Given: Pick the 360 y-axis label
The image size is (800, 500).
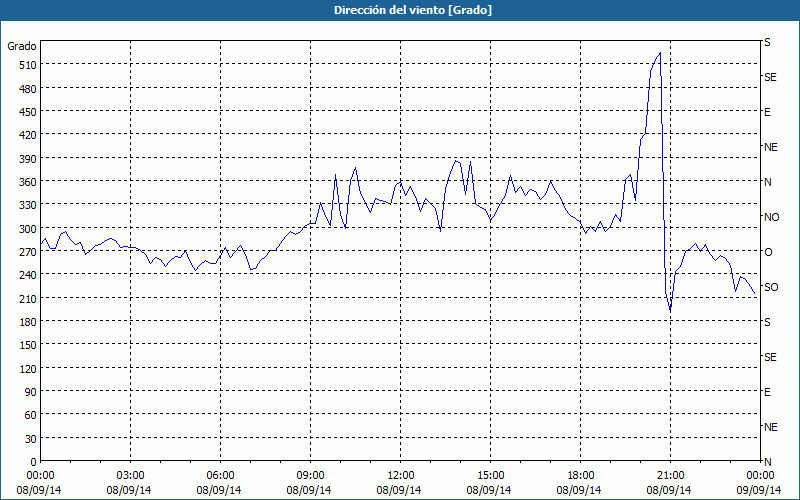Looking at the screenshot, I should click(28, 182).
